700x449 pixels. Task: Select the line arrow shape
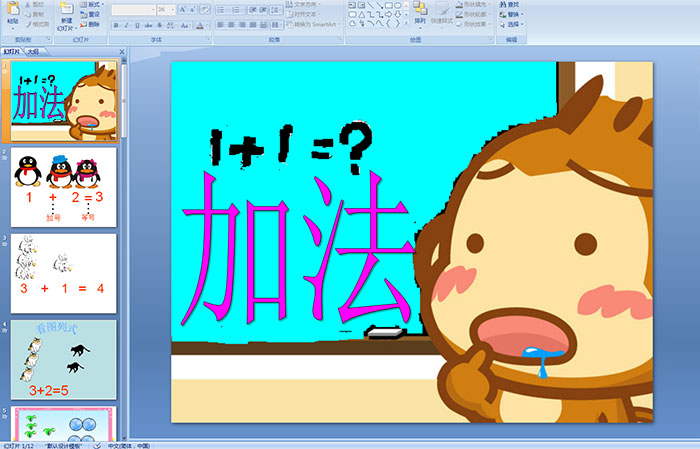click(379, 5)
